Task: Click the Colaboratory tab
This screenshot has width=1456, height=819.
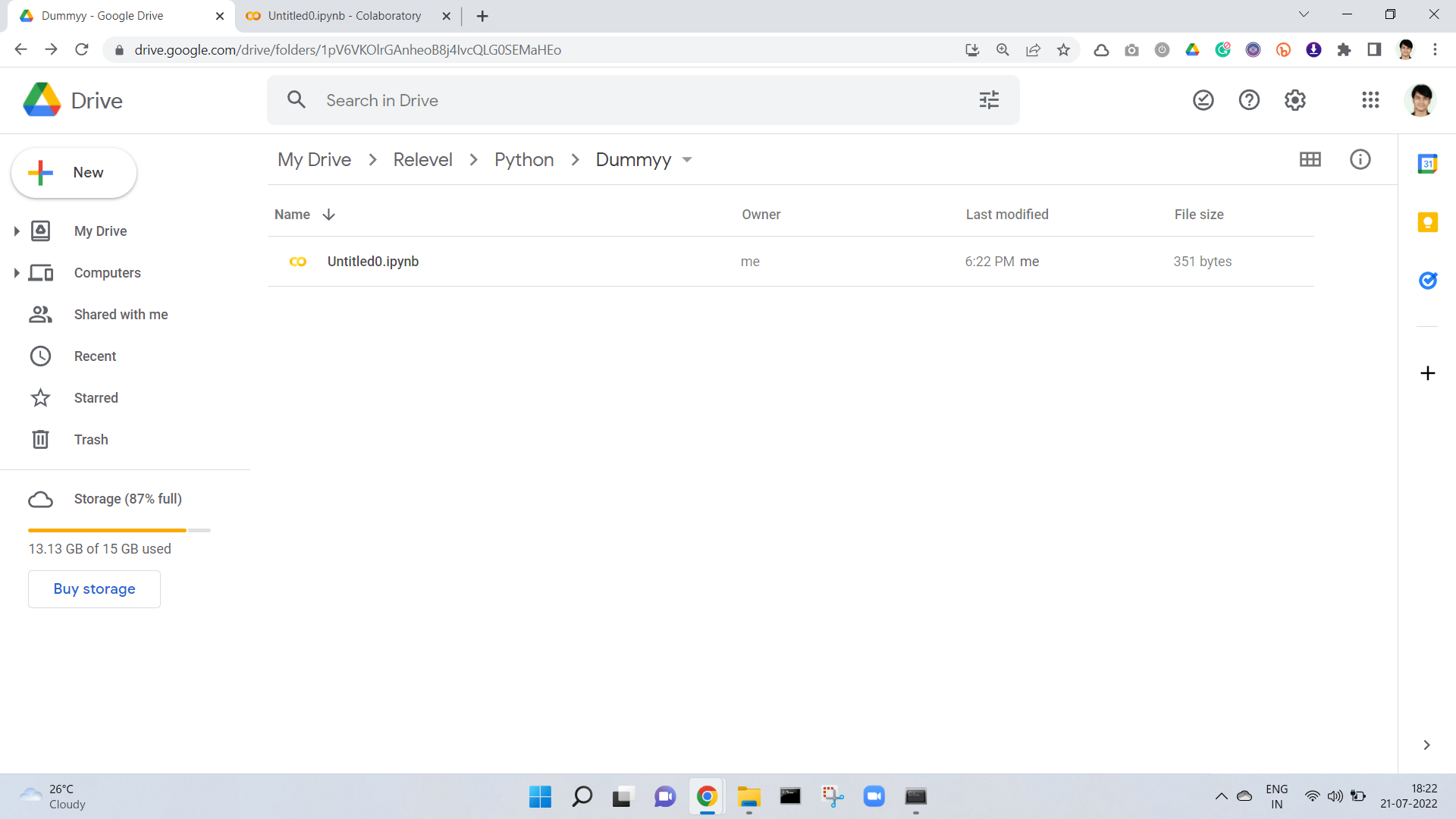Action: (346, 15)
